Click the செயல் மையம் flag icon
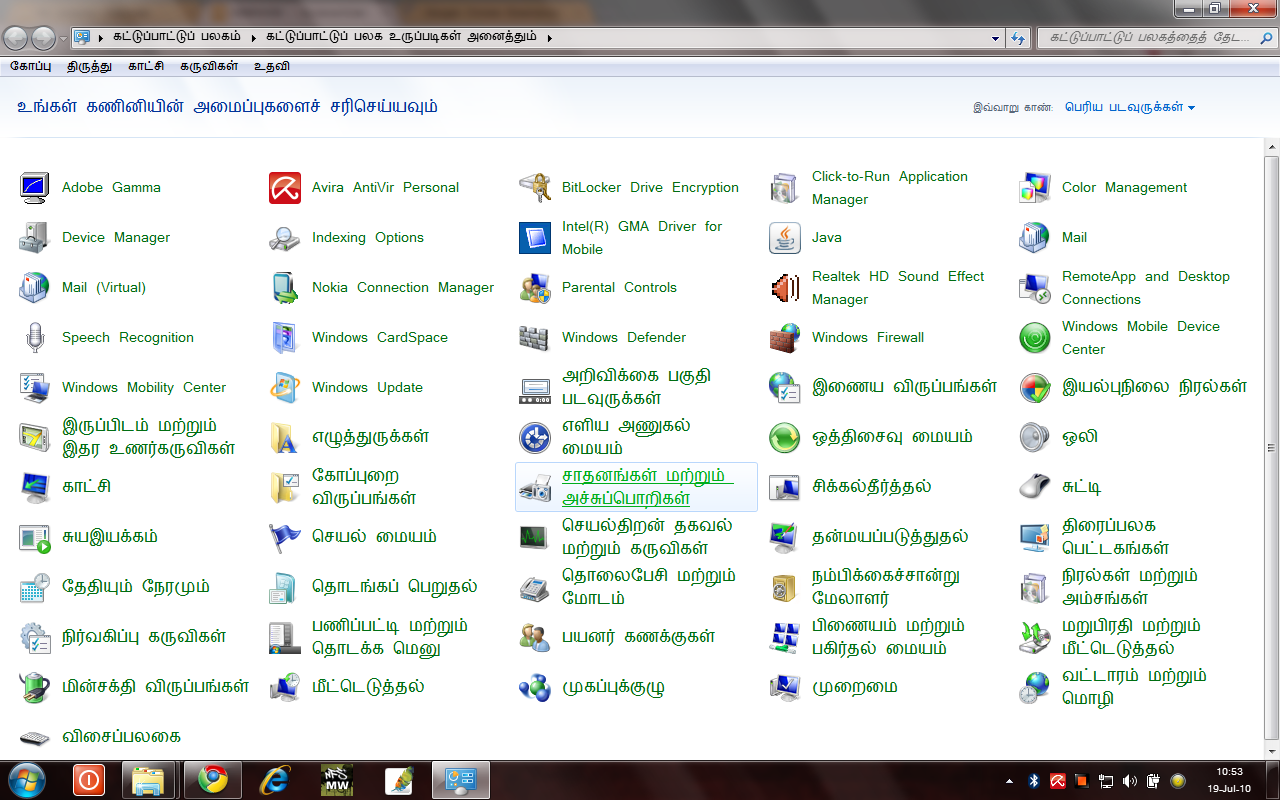The width and height of the screenshot is (1280, 800). point(285,538)
